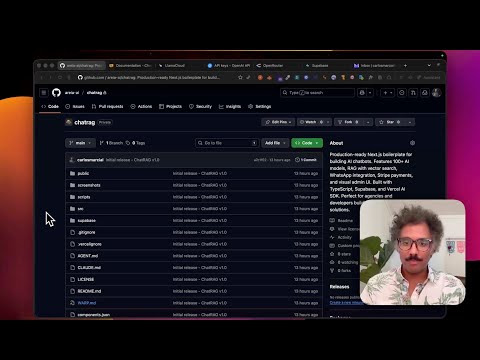Screen dimensions: 480x360
Task: Open the user avatar menu
Action: click(436, 93)
